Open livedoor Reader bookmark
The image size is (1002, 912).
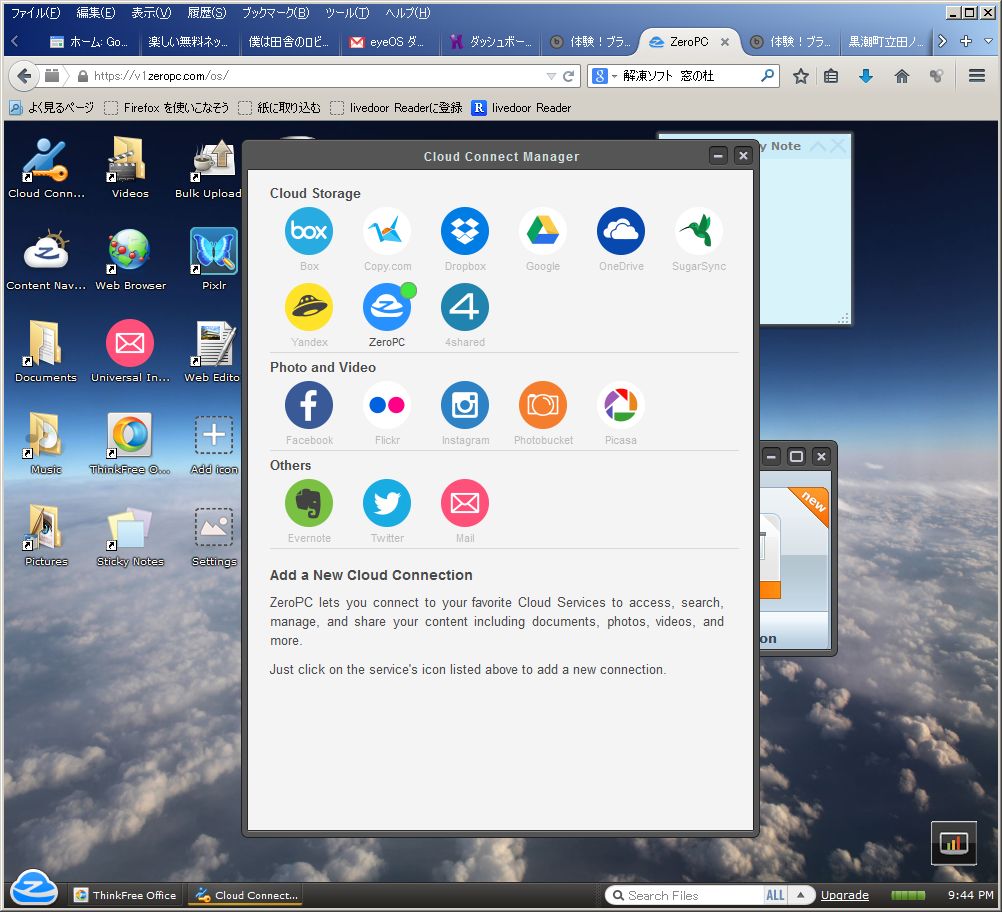tap(521, 107)
